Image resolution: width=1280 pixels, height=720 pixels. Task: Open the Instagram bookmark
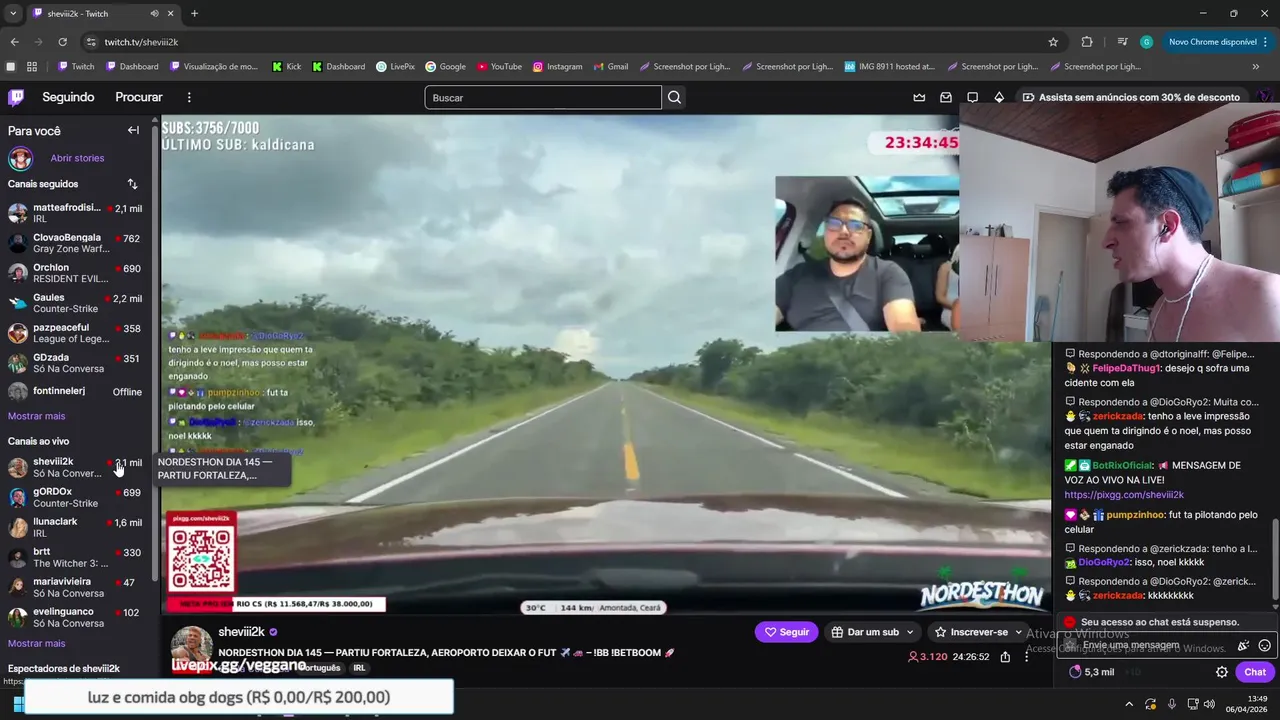click(x=557, y=66)
